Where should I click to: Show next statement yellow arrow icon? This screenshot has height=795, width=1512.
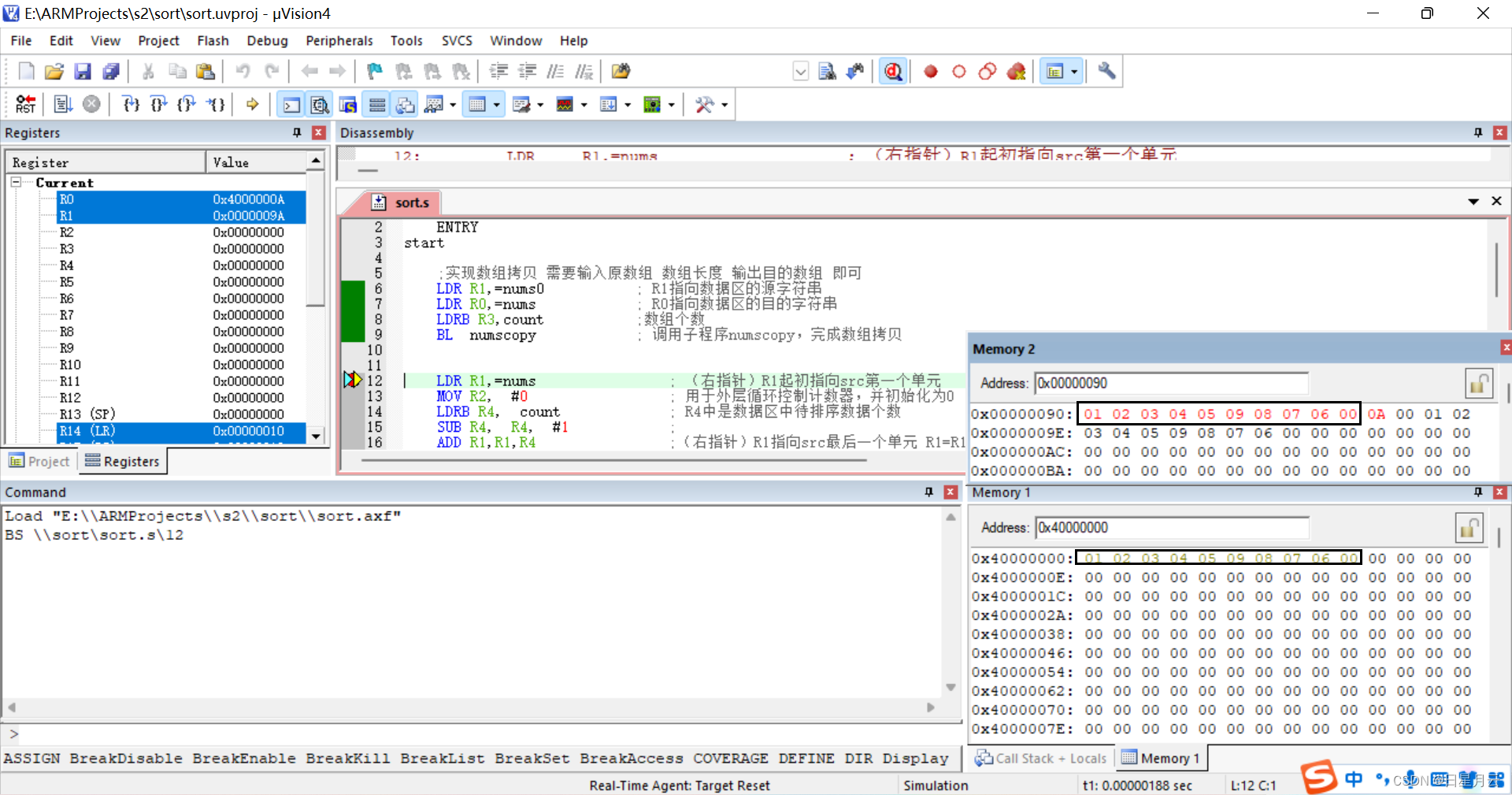[253, 104]
